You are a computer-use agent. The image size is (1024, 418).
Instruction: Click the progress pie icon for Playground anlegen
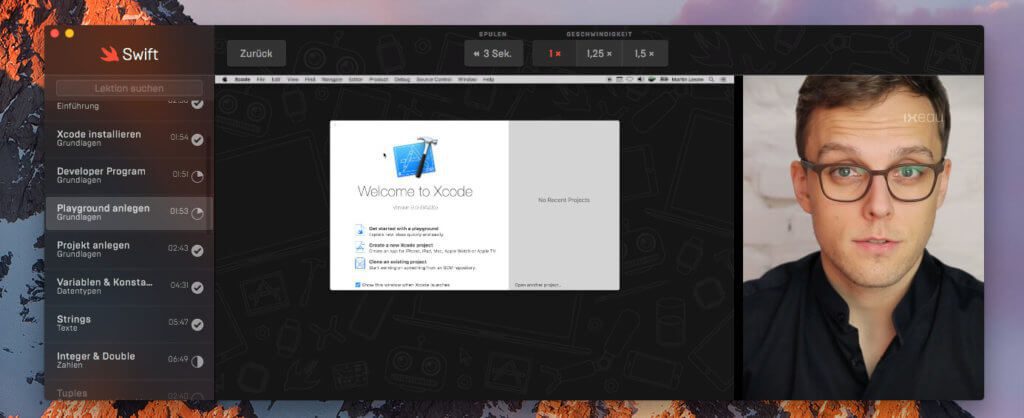click(x=197, y=214)
